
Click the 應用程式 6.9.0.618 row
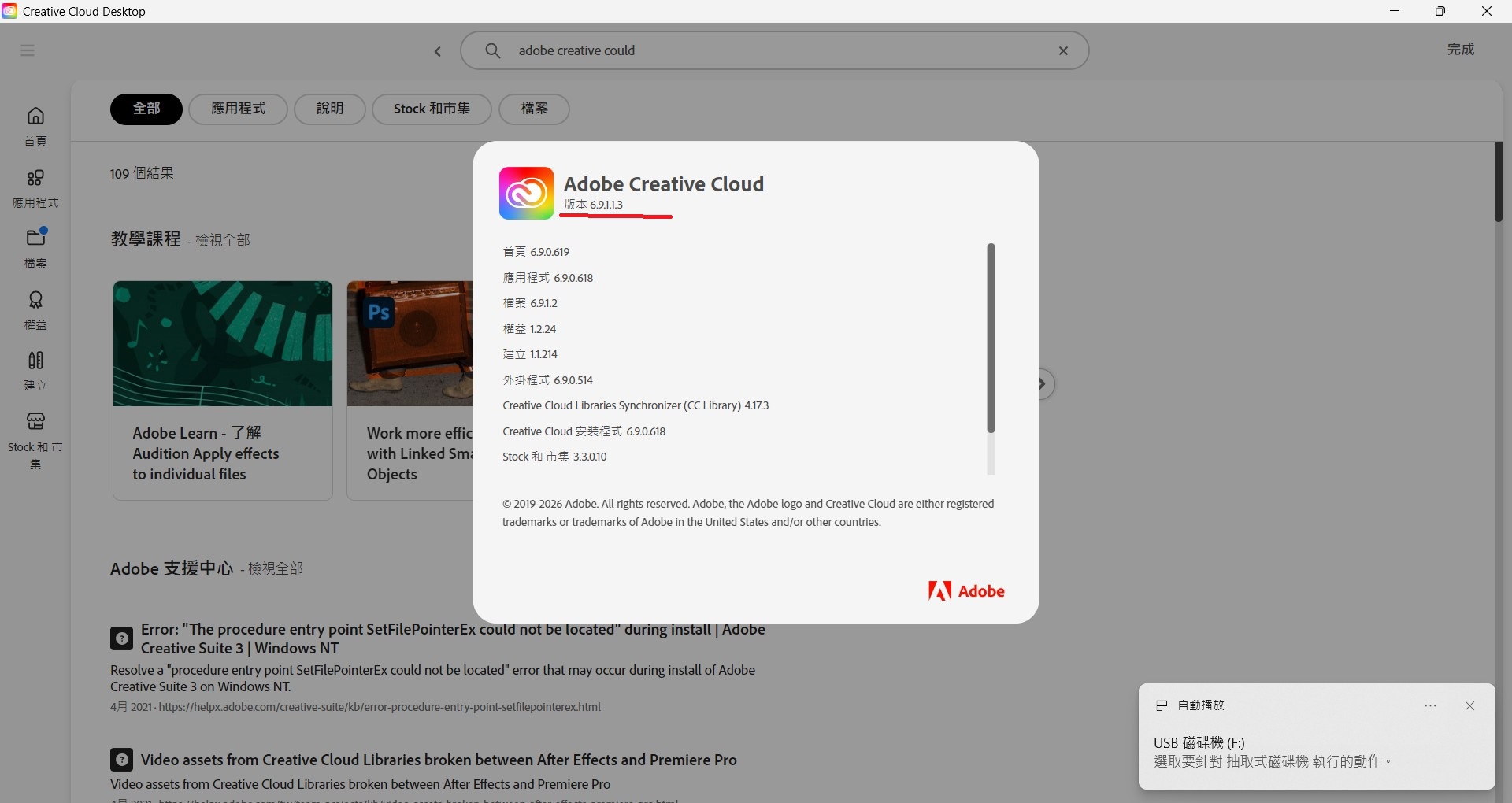point(548,278)
